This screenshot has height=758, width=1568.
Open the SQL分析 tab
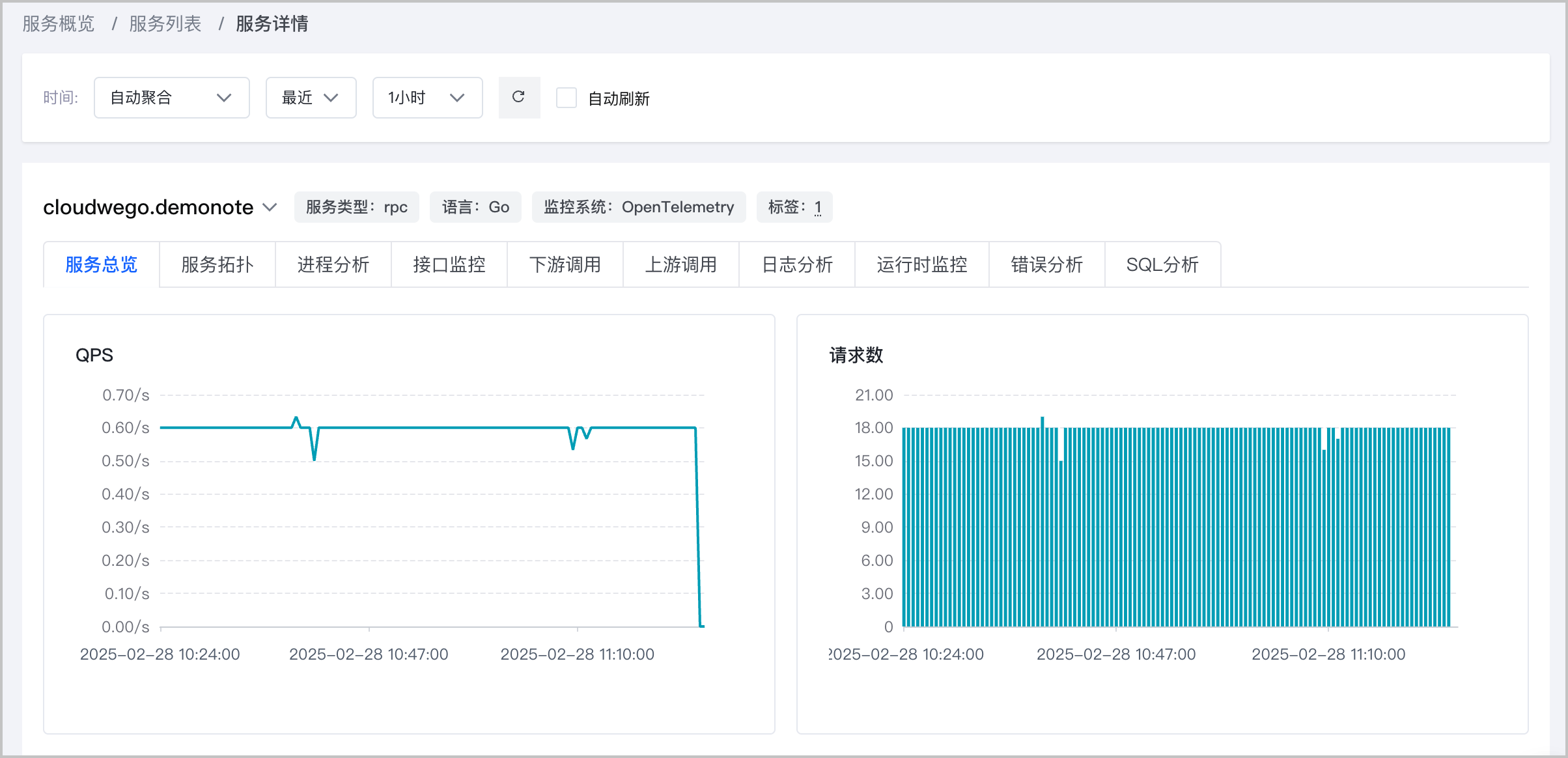tap(1163, 264)
